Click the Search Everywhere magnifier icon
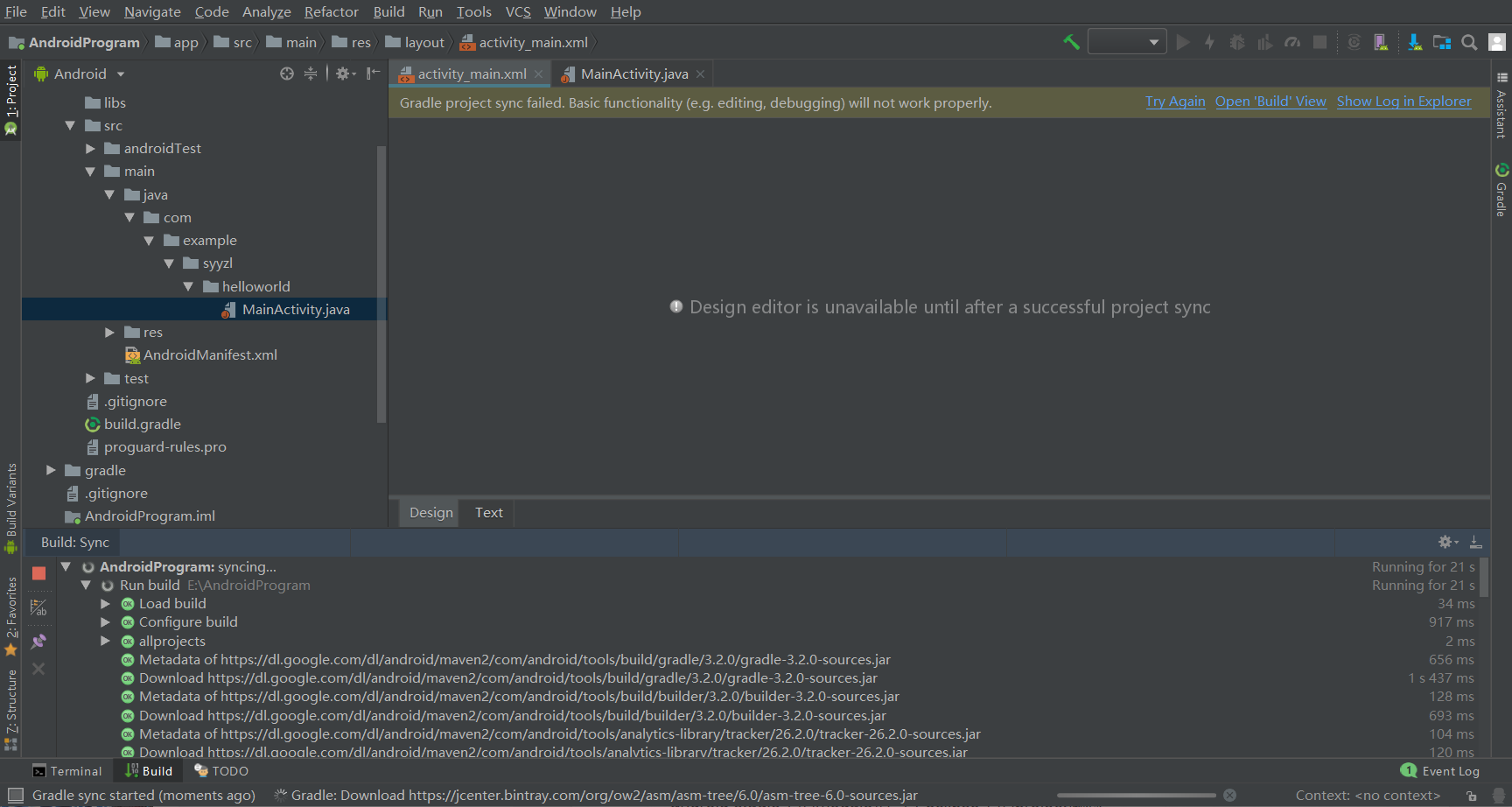 coord(1470,42)
